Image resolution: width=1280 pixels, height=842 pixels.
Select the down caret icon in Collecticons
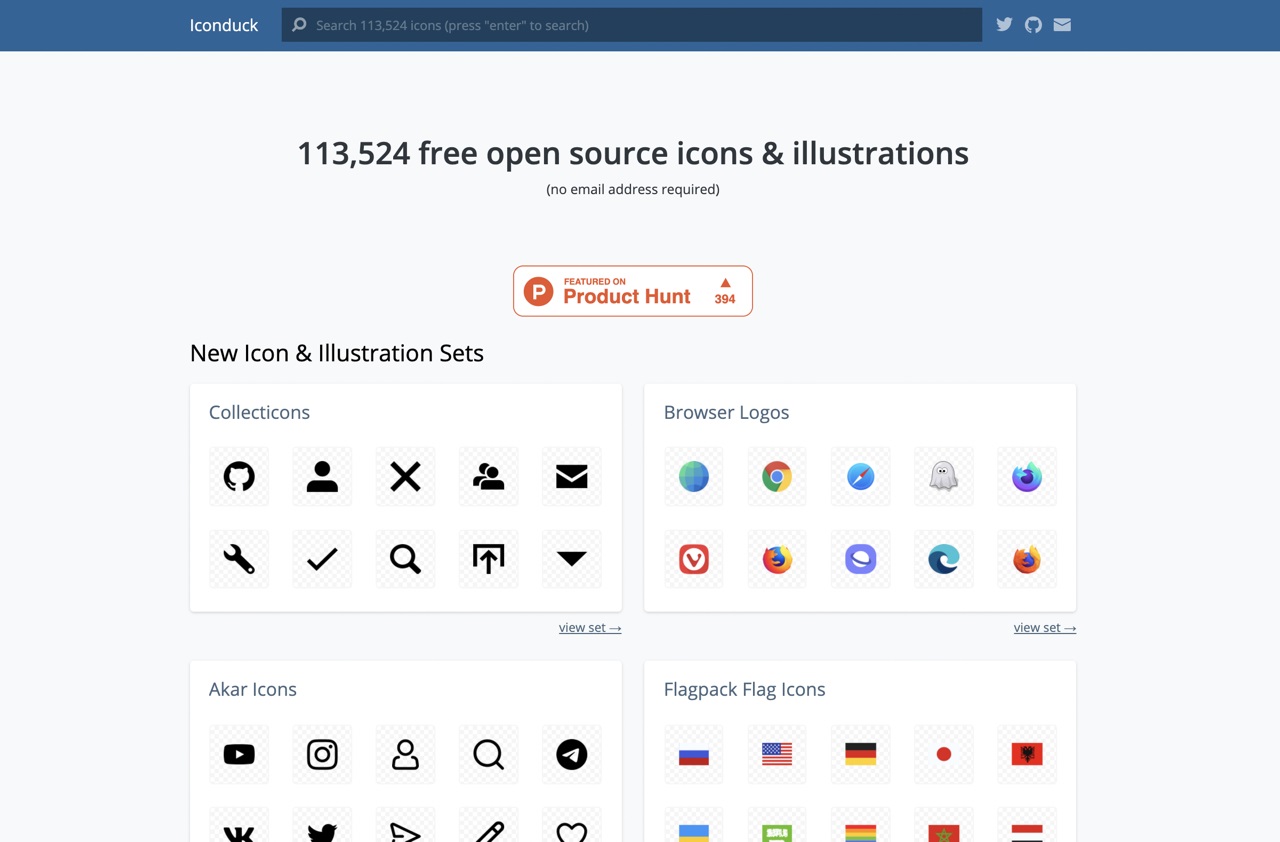click(x=572, y=559)
